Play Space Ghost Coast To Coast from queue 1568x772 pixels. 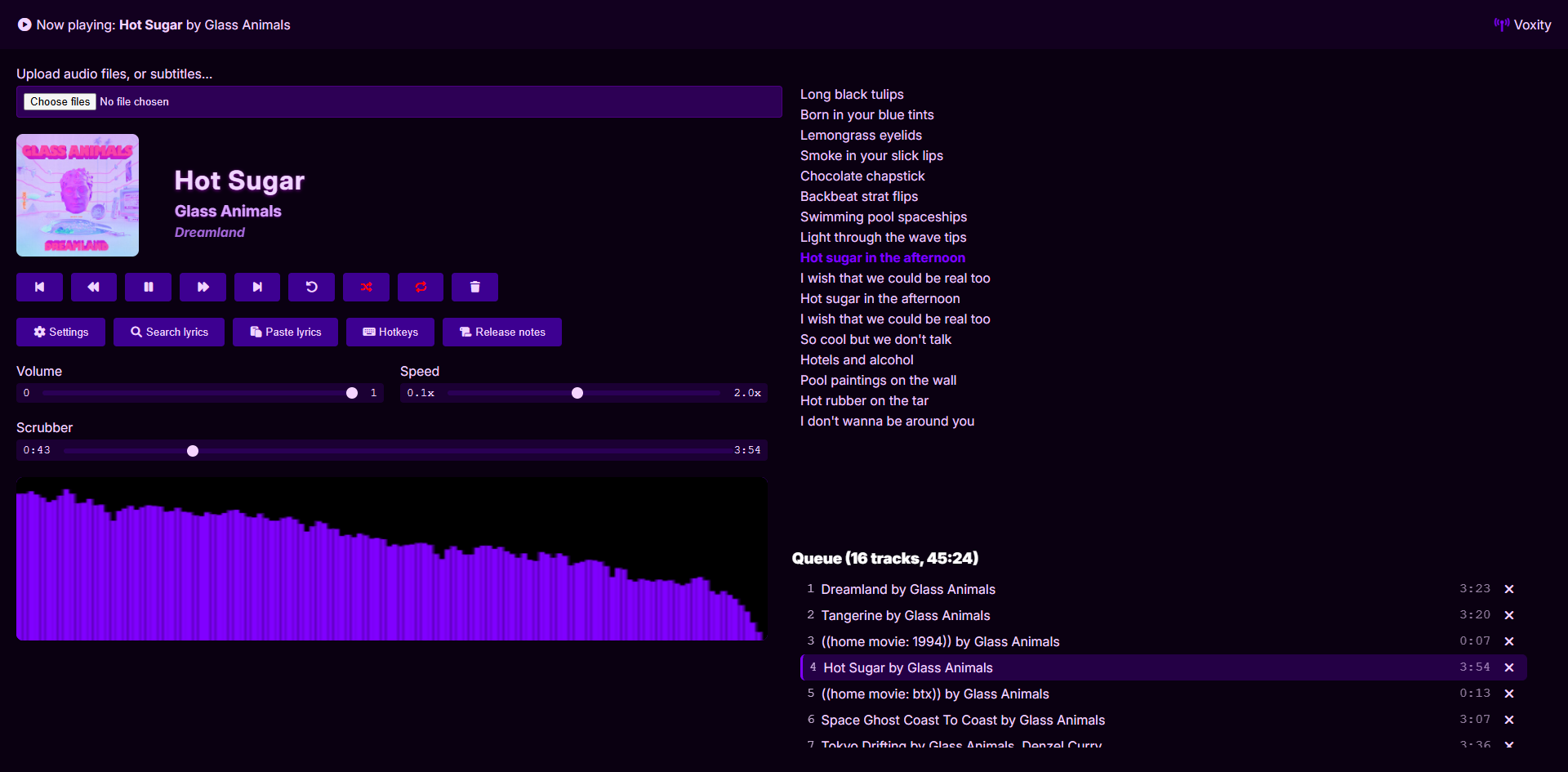pos(1164,720)
